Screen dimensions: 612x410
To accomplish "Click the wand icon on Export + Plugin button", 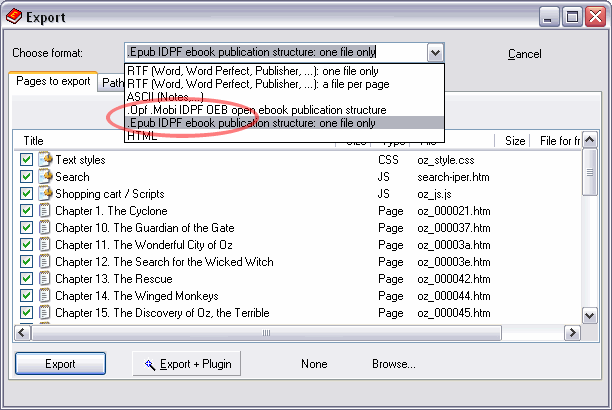I will [150, 364].
